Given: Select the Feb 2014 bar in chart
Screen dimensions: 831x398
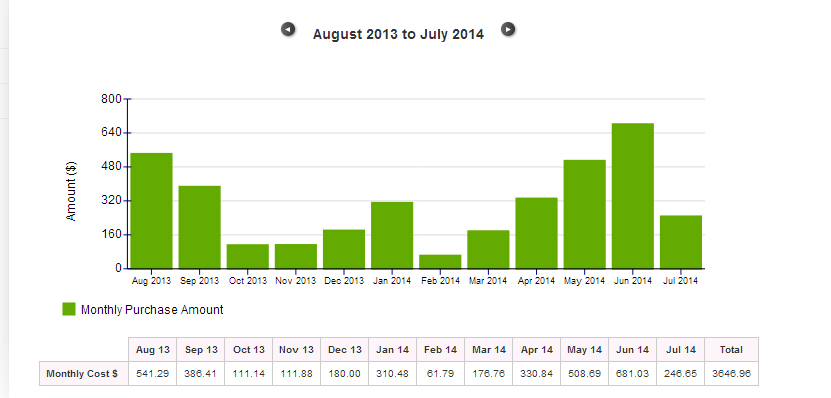Looking at the screenshot, I should 440,261.
